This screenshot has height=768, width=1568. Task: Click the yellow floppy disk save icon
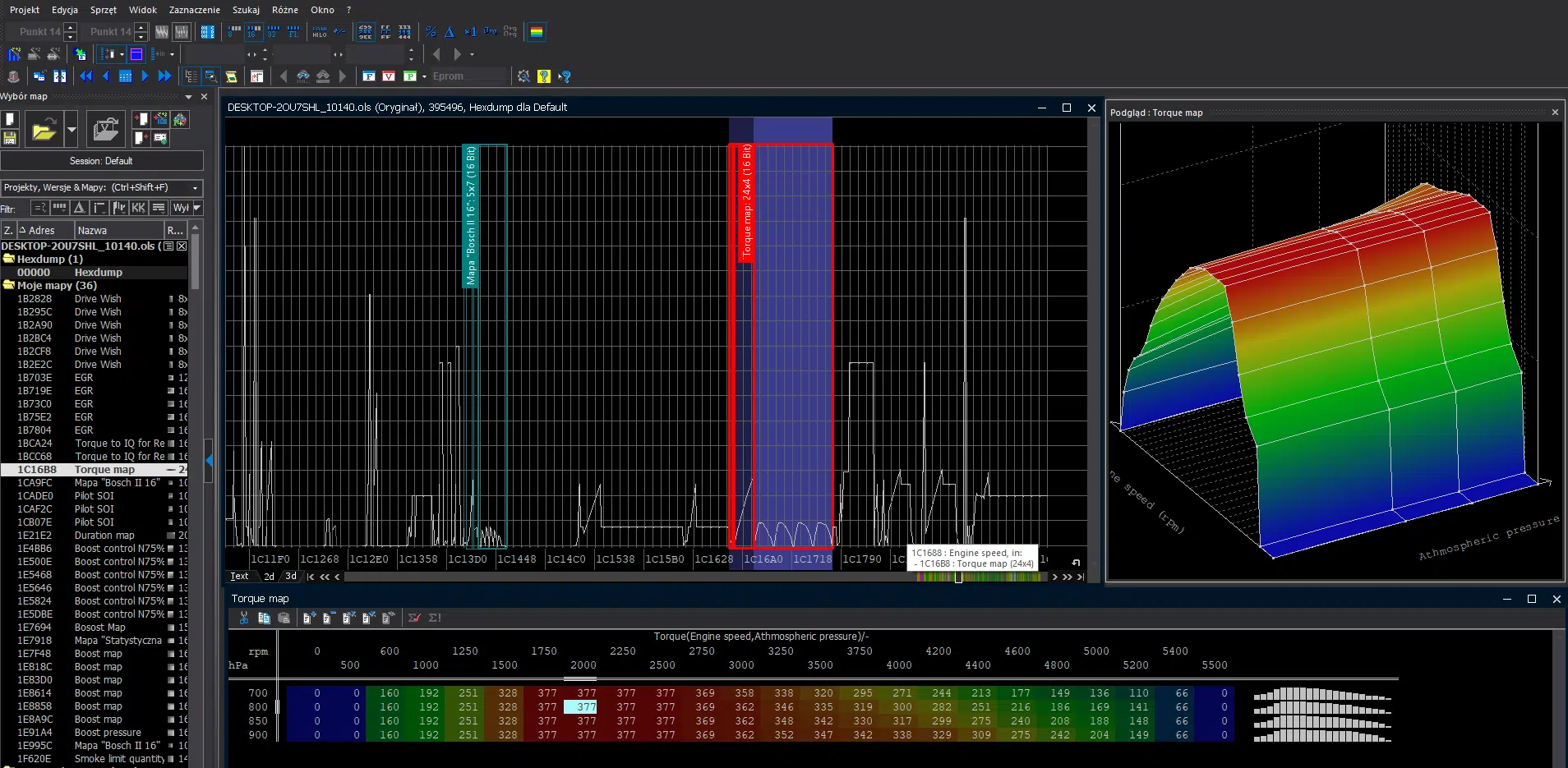point(10,138)
